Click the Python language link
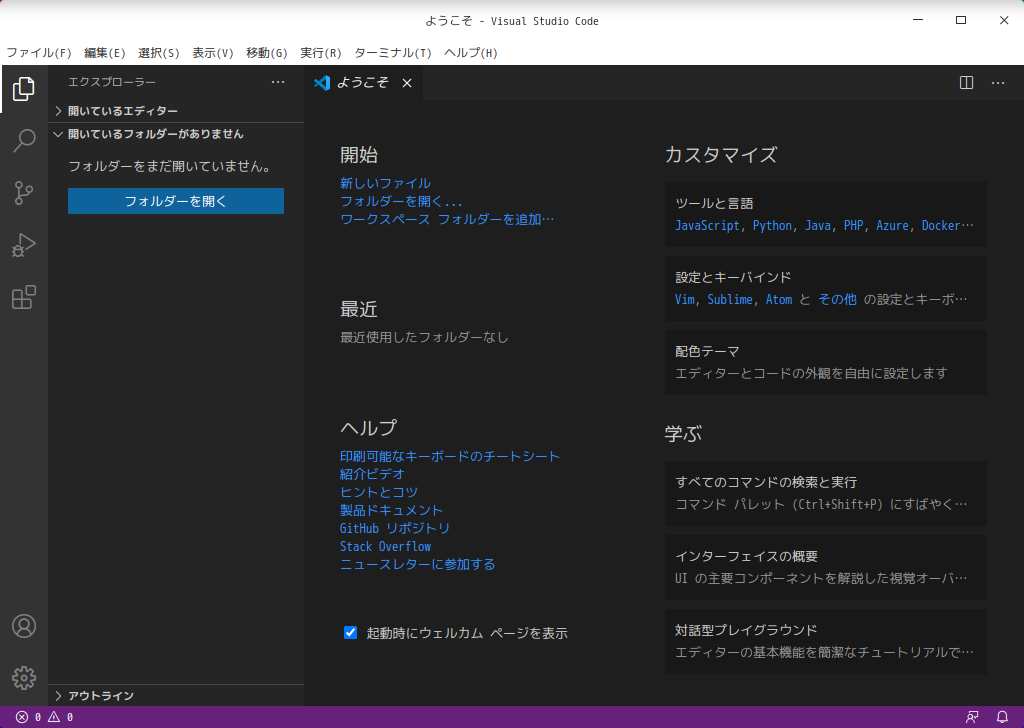The width and height of the screenshot is (1024, 728). pos(772,226)
